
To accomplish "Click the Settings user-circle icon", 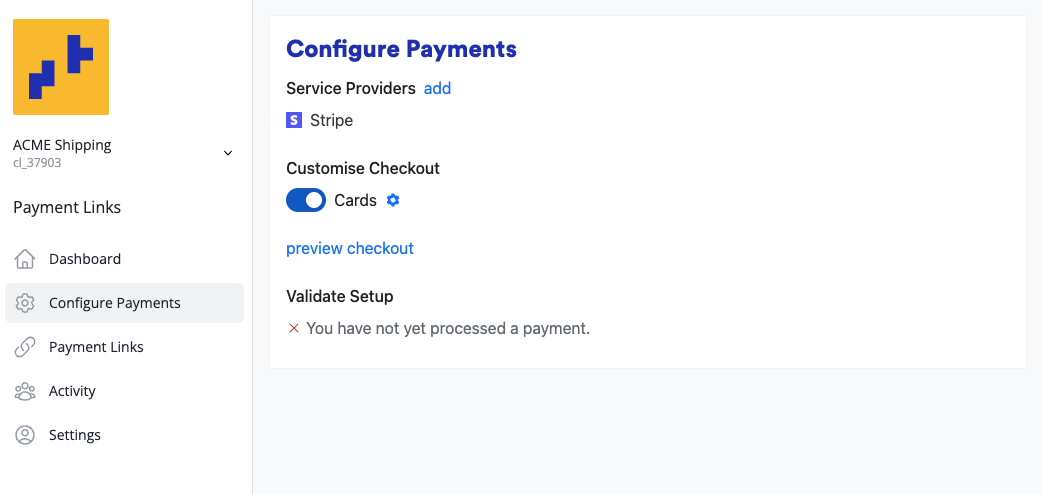I will (25, 435).
